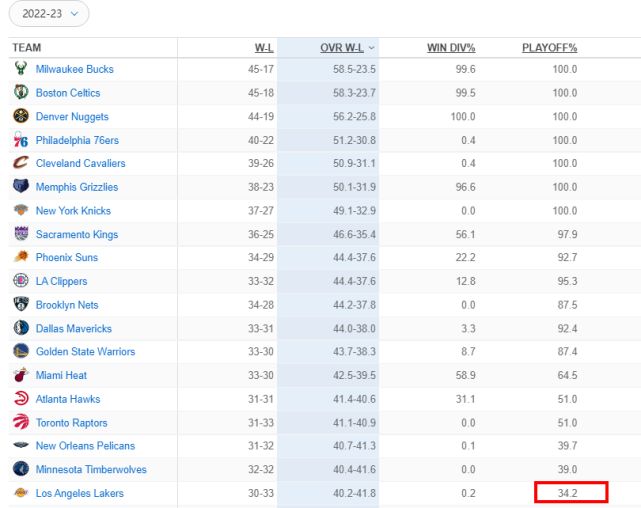Open the Golden State Warriors team link

pyautogui.click(x=85, y=351)
